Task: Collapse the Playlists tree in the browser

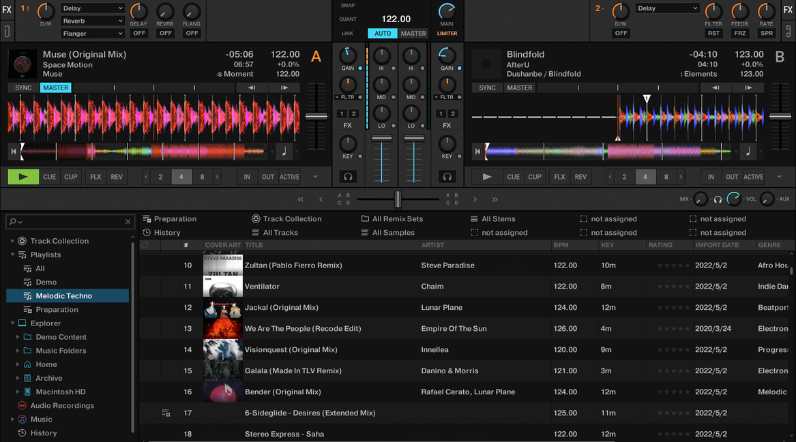Action: pos(12,255)
